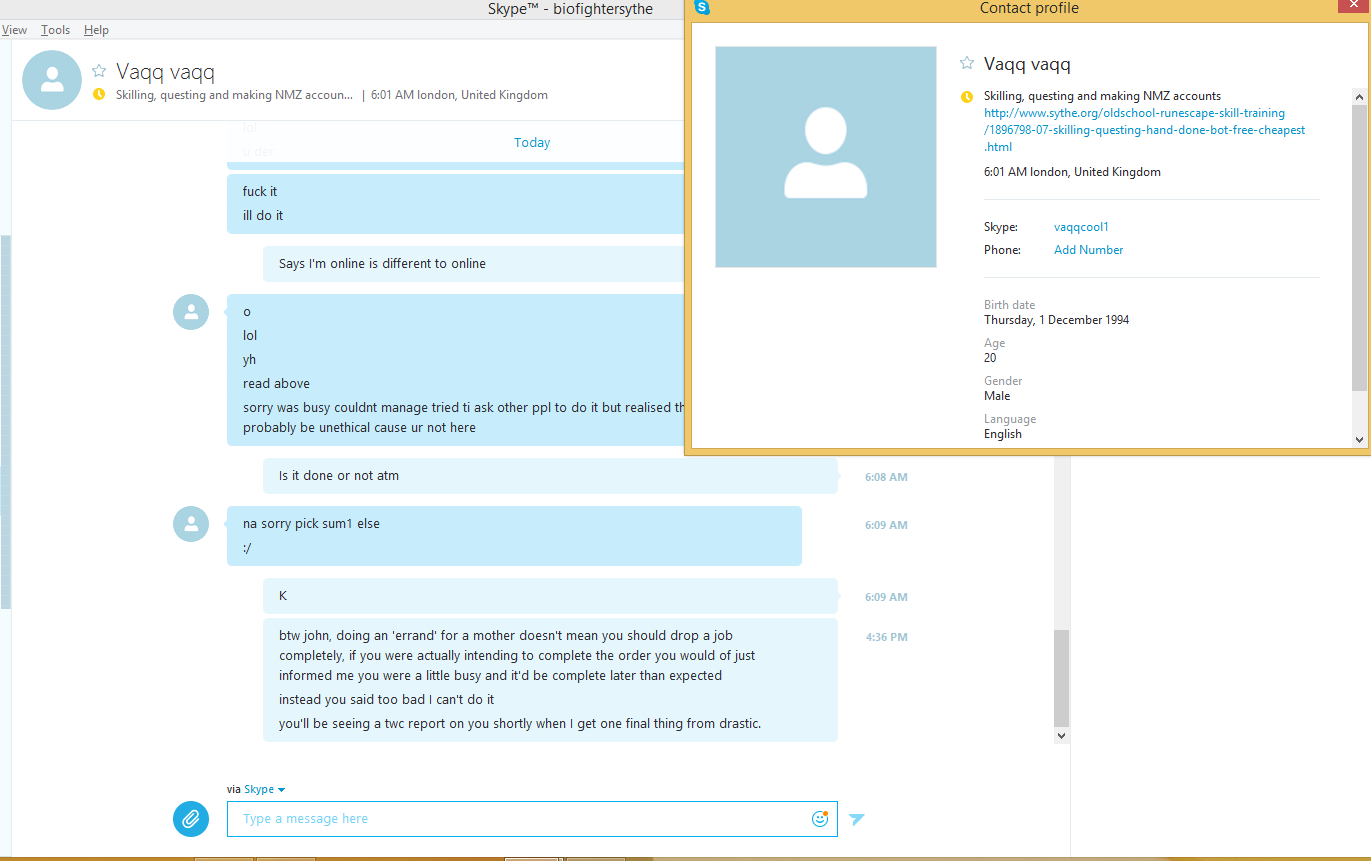The image size is (1371, 861).
Task: Click the Contact profile scrollbar thumb
Action: click(x=1358, y=247)
